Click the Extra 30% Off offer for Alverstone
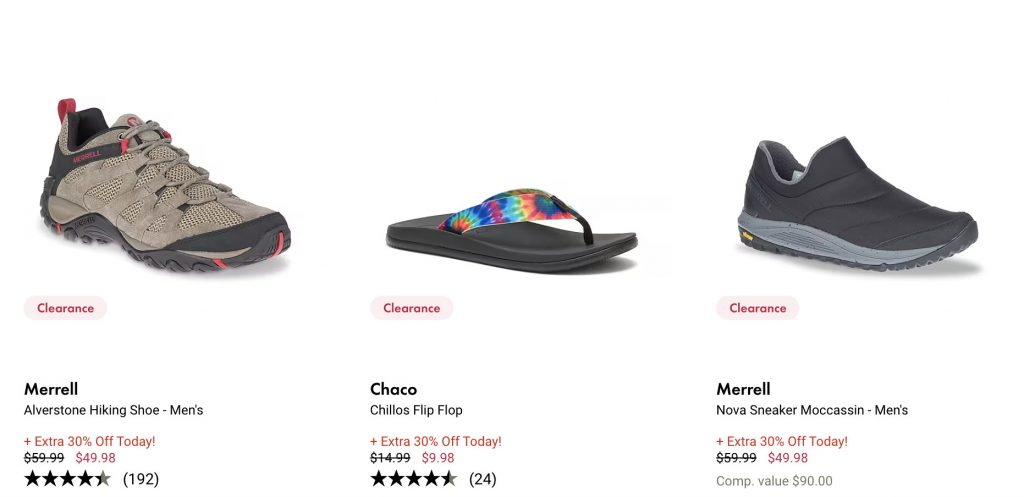The width and height of the screenshot is (1024, 497). (90, 441)
